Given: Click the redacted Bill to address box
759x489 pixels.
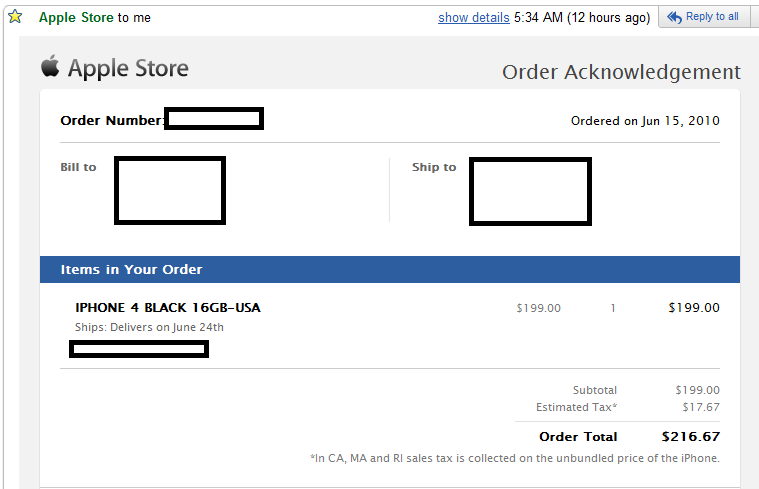Looking at the screenshot, I should pyautogui.click(x=169, y=190).
